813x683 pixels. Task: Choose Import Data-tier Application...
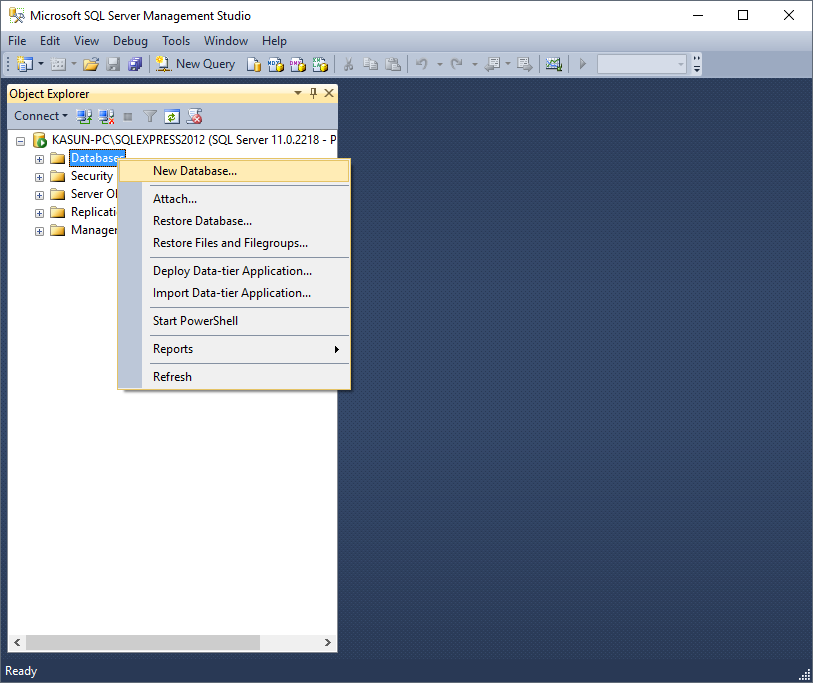234,293
